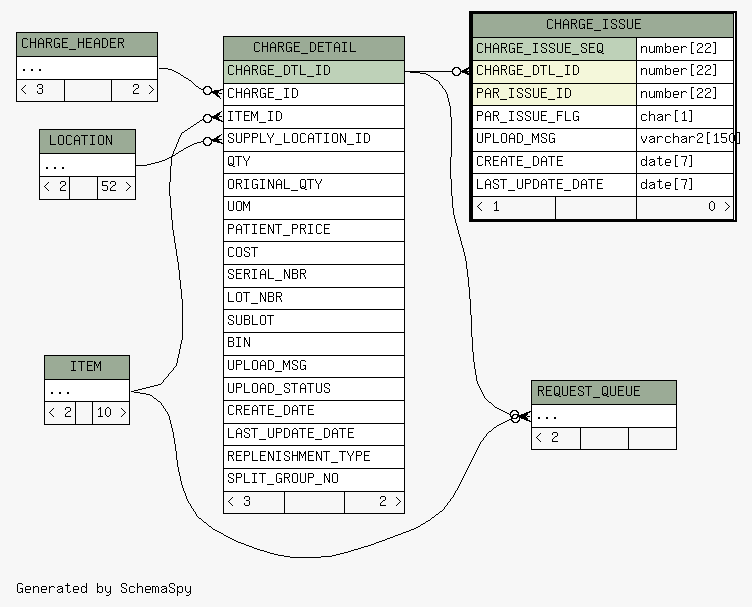The width and height of the screenshot is (752, 607).
Task: Click the char[1] type cell
Action: point(685,117)
